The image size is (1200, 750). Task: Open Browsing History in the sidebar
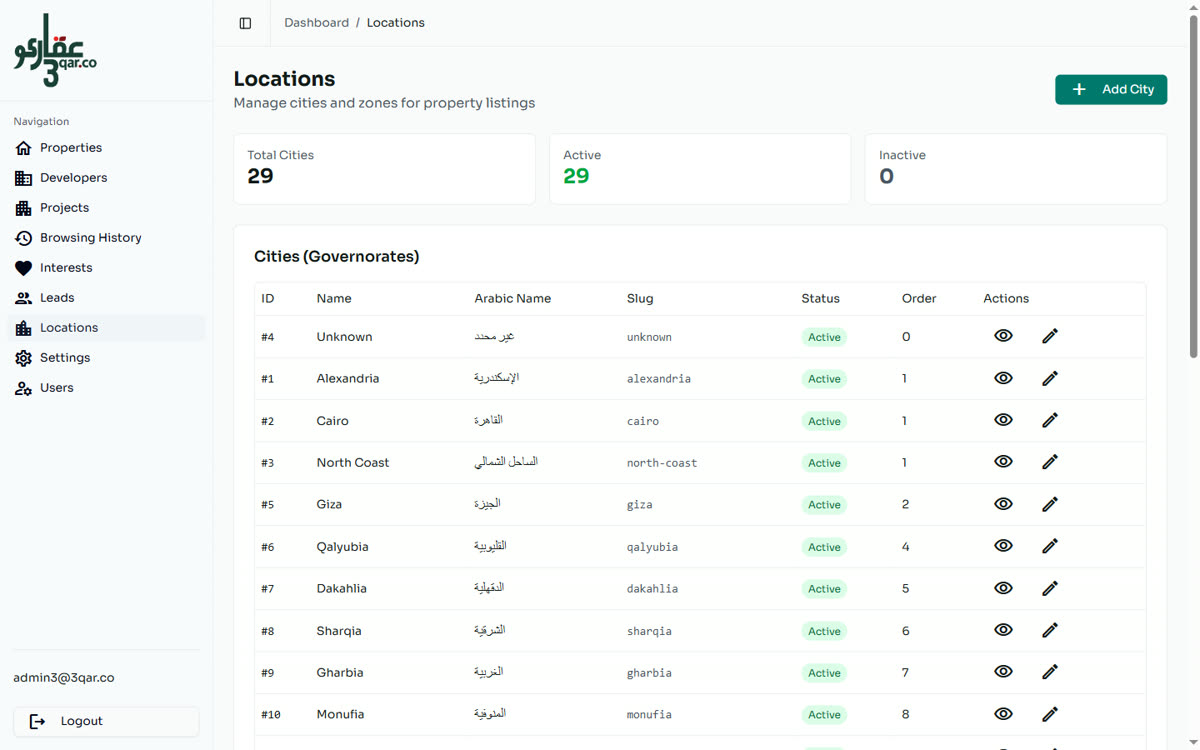[x=106, y=238]
